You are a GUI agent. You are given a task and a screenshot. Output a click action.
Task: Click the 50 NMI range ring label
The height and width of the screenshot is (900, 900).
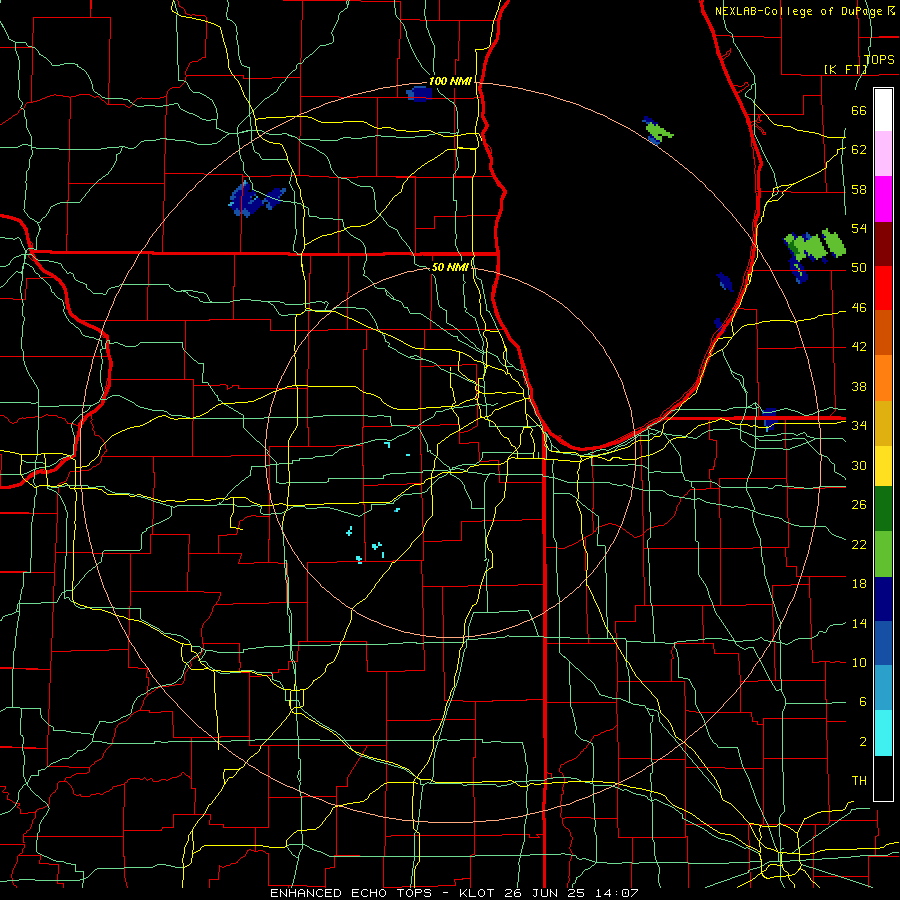click(x=450, y=267)
